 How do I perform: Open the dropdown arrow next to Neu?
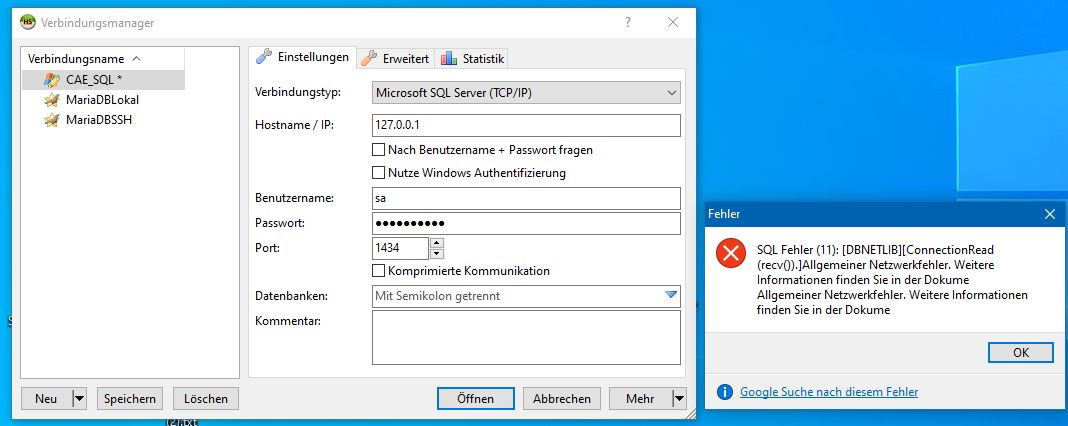(80, 399)
